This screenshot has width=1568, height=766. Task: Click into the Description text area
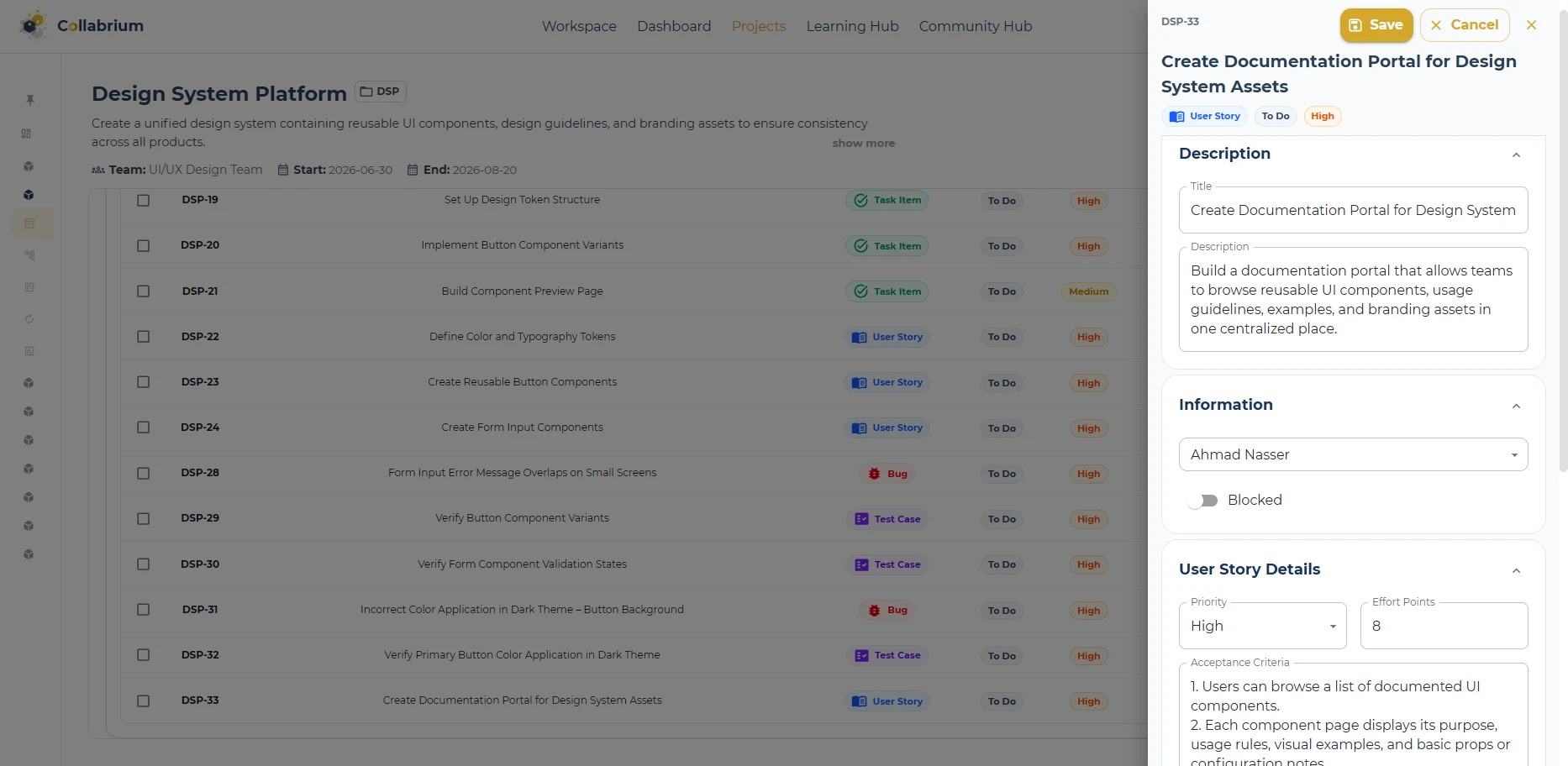[x=1353, y=300]
